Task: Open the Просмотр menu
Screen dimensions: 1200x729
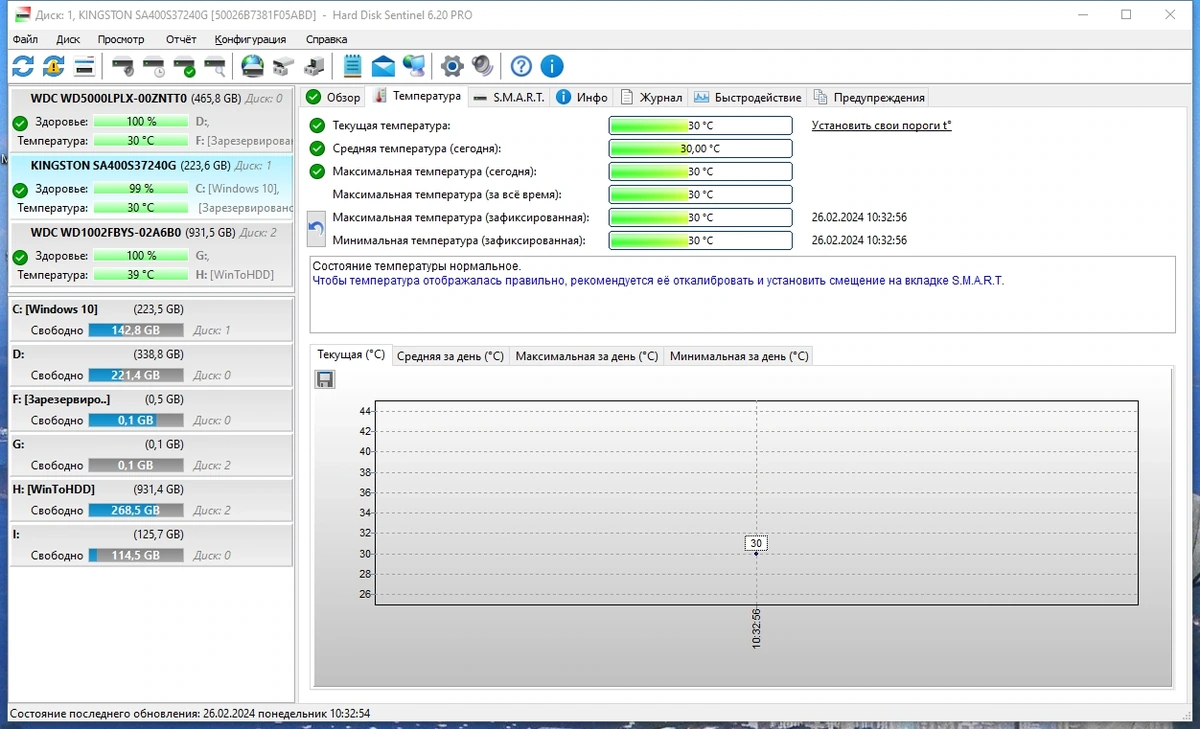Action: point(121,39)
